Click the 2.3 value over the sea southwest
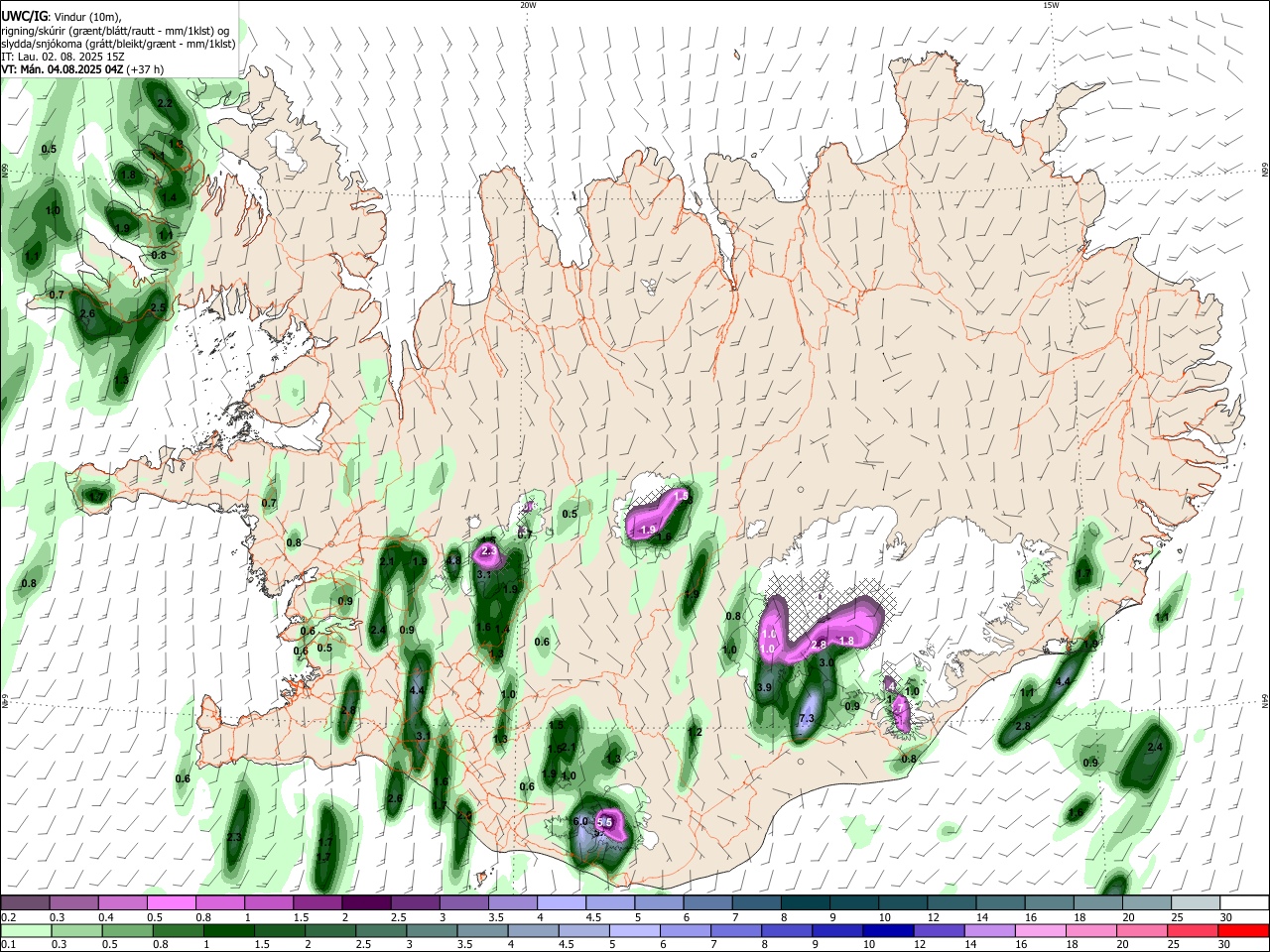The height and width of the screenshot is (952, 1270). click(x=234, y=838)
